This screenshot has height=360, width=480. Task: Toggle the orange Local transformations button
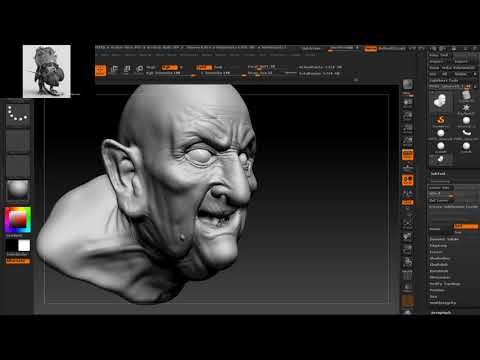408,180
